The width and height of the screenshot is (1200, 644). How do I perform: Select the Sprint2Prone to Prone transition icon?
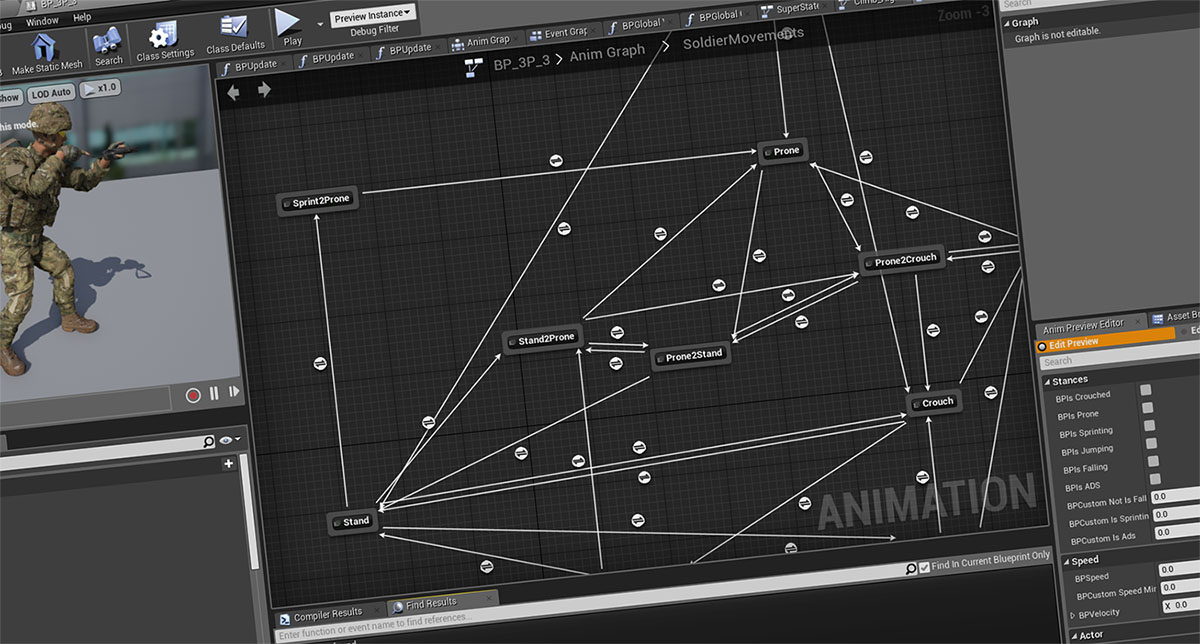coord(557,161)
